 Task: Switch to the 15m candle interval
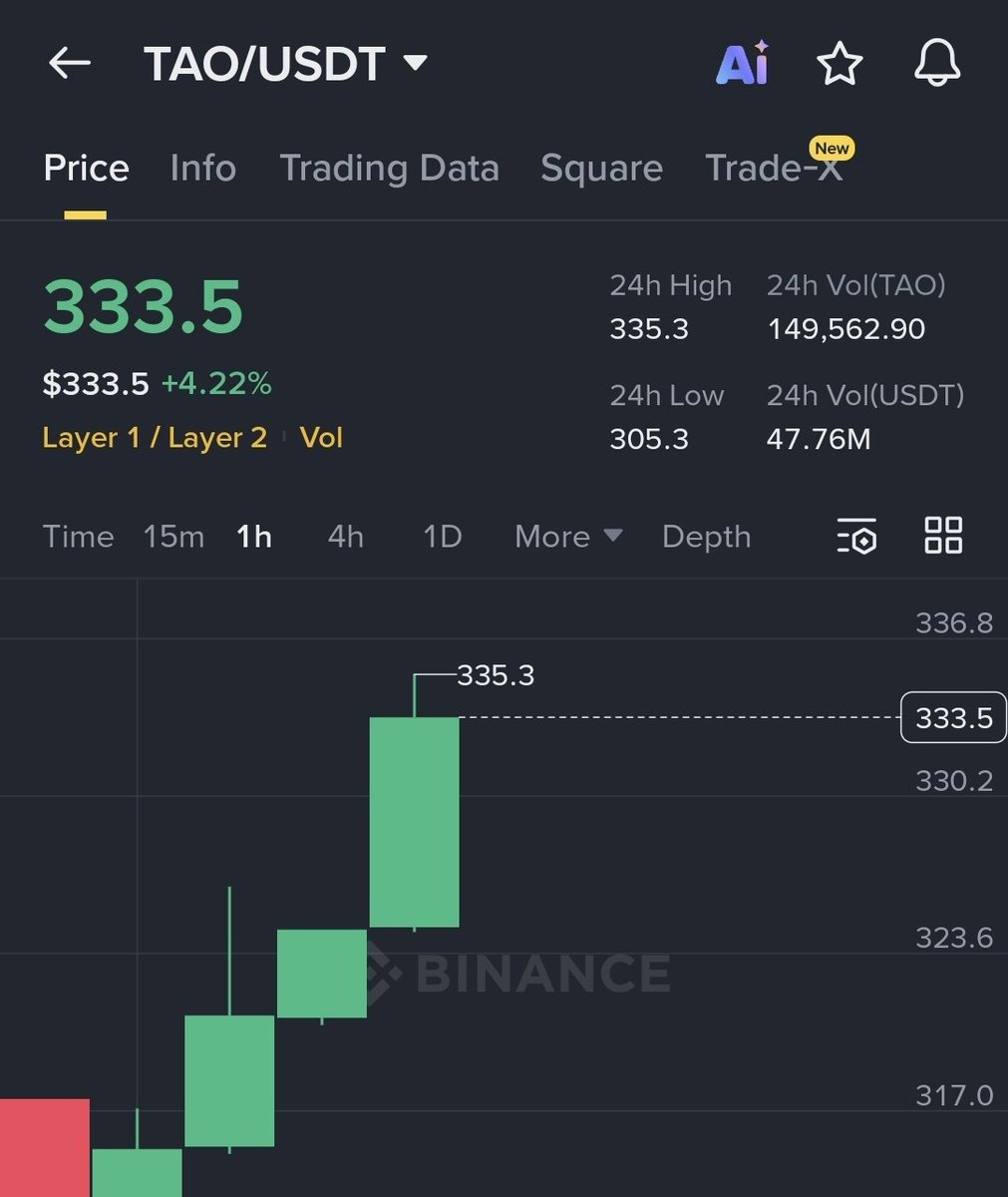[x=172, y=536]
